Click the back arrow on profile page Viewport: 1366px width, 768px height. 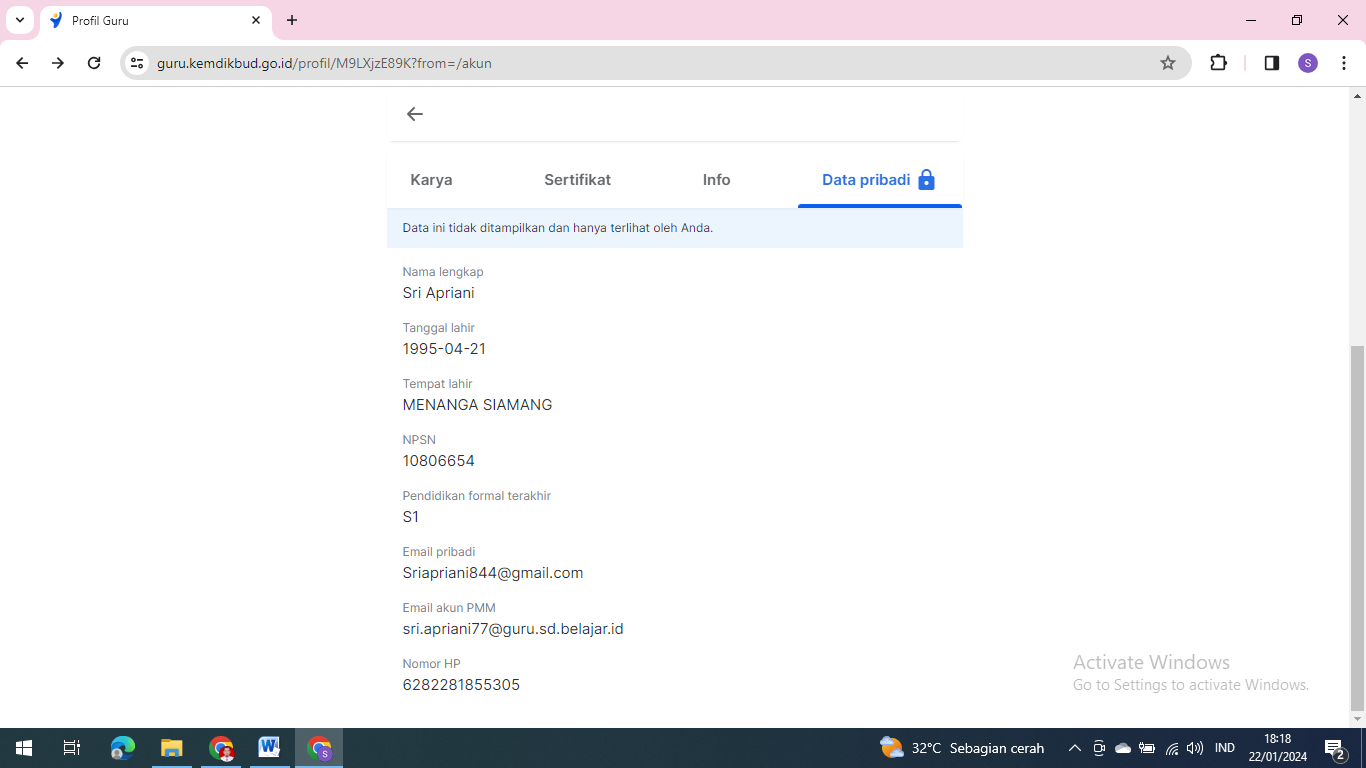pyautogui.click(x=415, y=114)
